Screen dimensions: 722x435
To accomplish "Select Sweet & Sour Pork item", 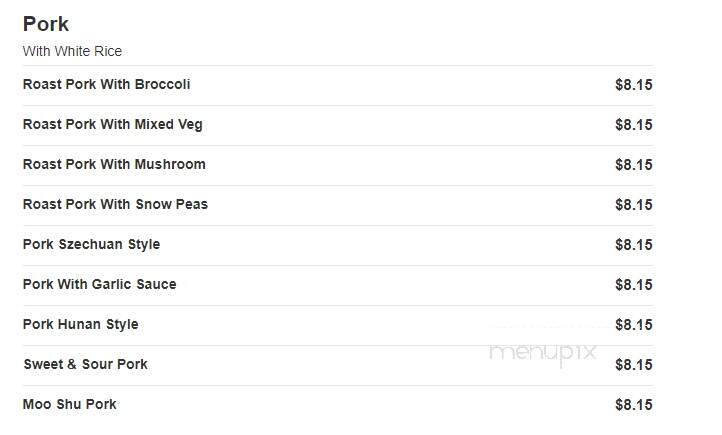I will (85, 365).
